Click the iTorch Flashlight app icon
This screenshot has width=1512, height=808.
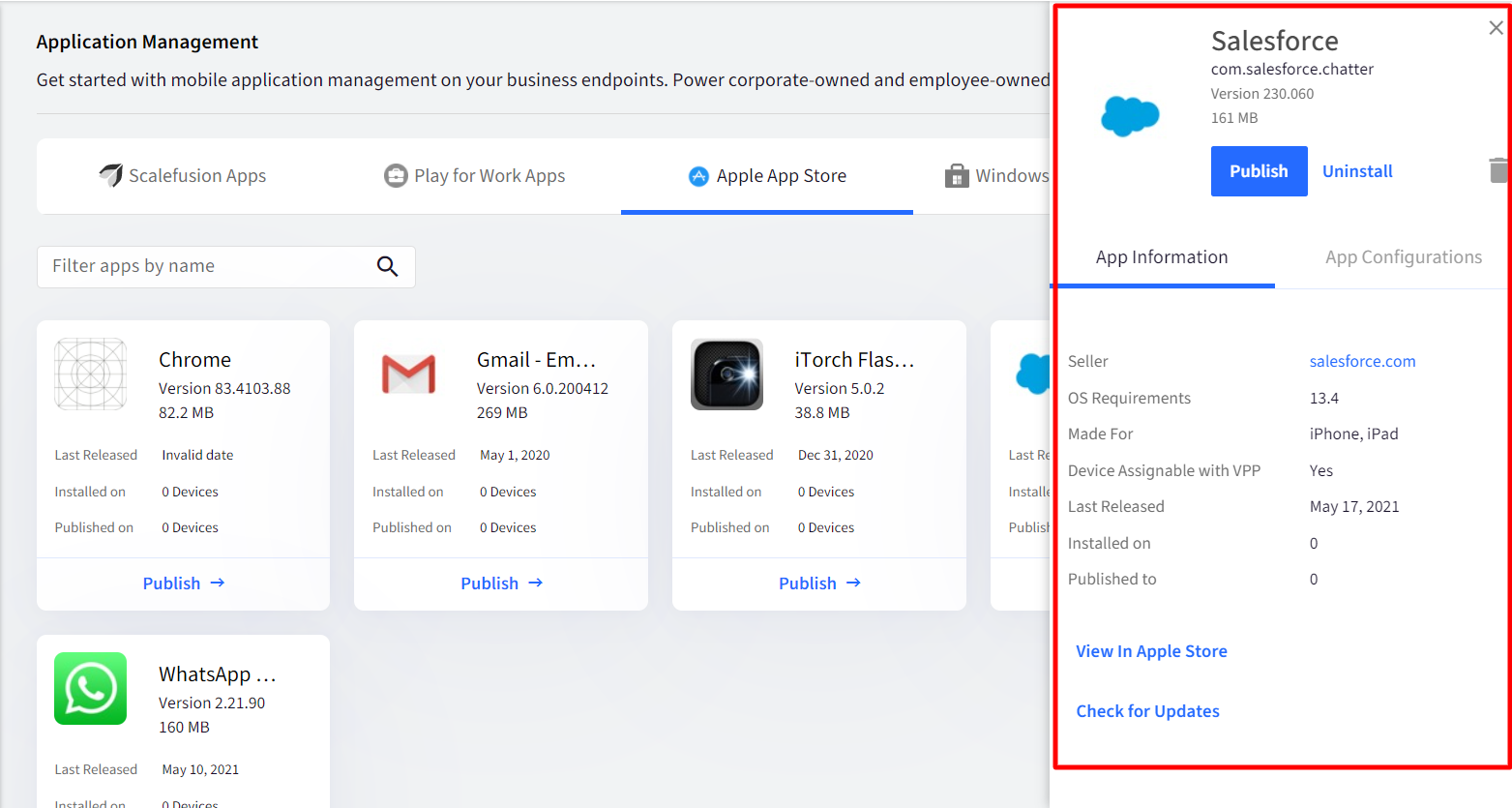coord(726,374)
